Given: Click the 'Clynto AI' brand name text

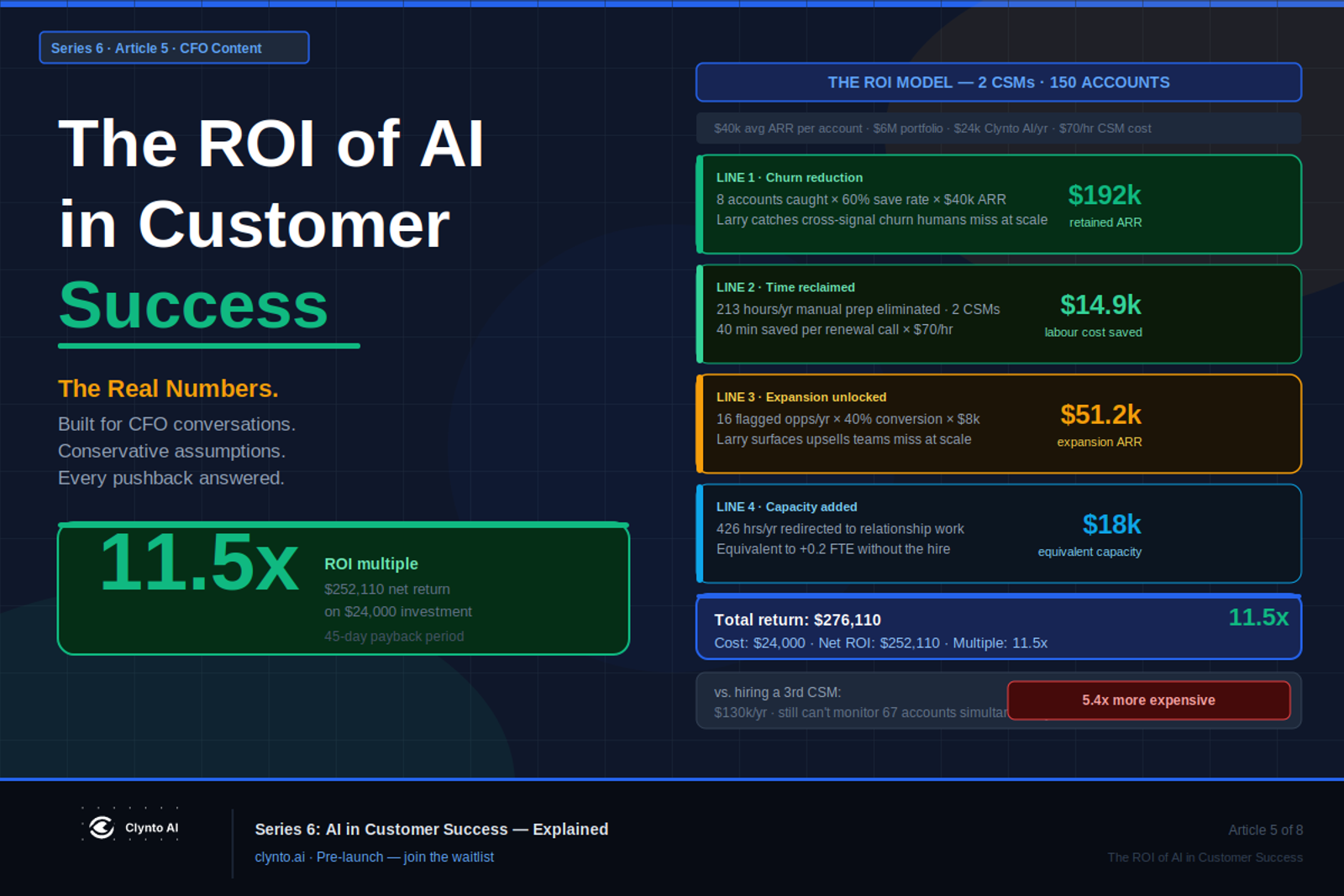Looking at the screenshot, I should [x=152, y=828].
